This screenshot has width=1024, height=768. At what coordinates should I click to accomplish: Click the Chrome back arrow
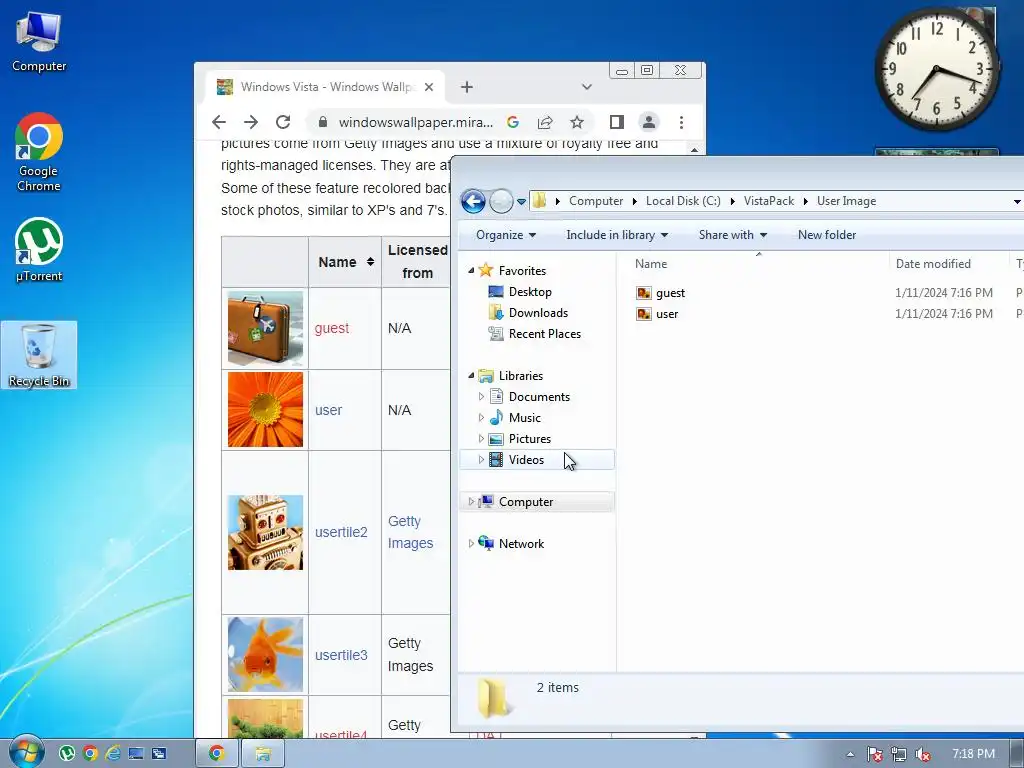[219, 122]
